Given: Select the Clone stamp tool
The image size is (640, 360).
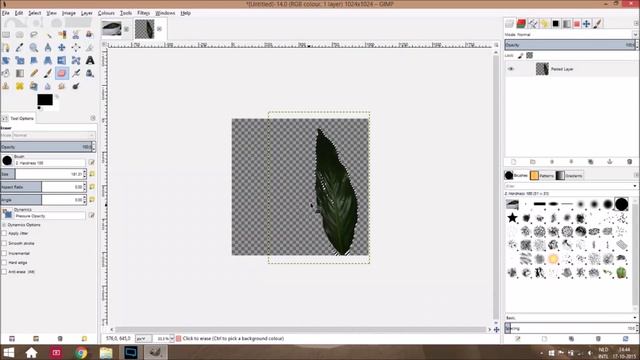Looking at the screenshot, I should coord(6,86).
